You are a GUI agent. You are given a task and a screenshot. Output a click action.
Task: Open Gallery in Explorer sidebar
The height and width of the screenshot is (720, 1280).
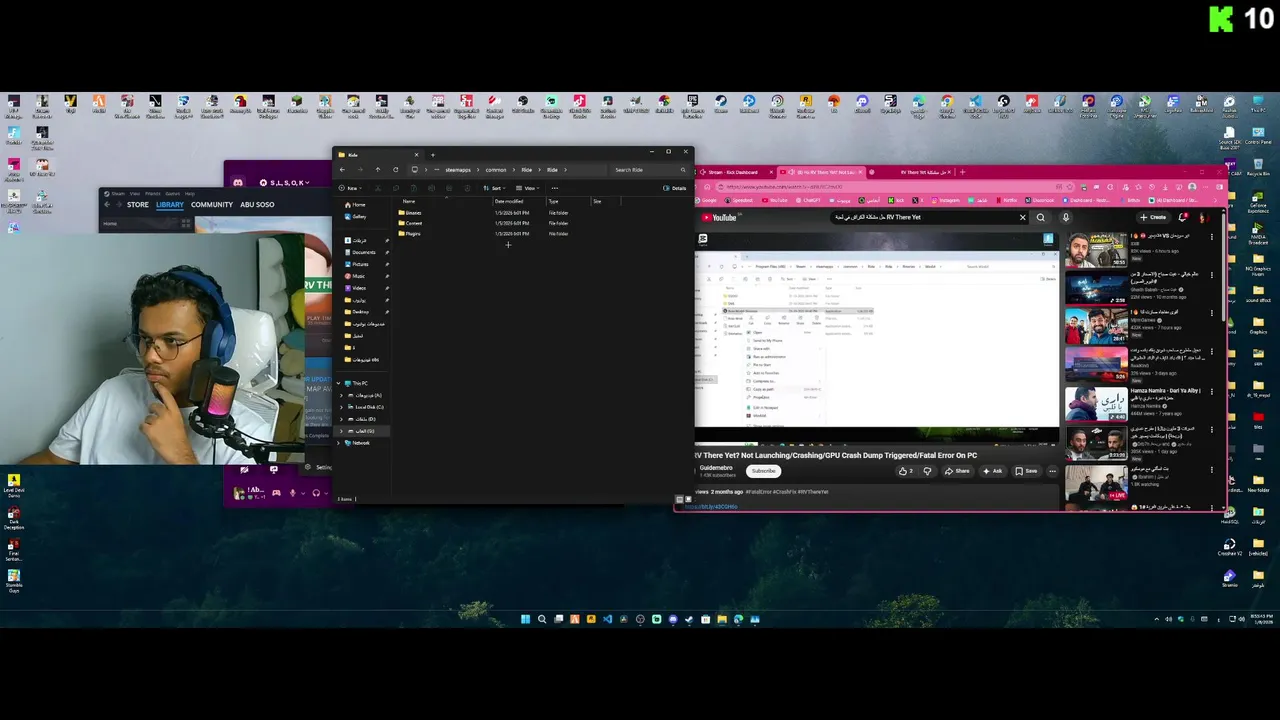coord(354,217)
